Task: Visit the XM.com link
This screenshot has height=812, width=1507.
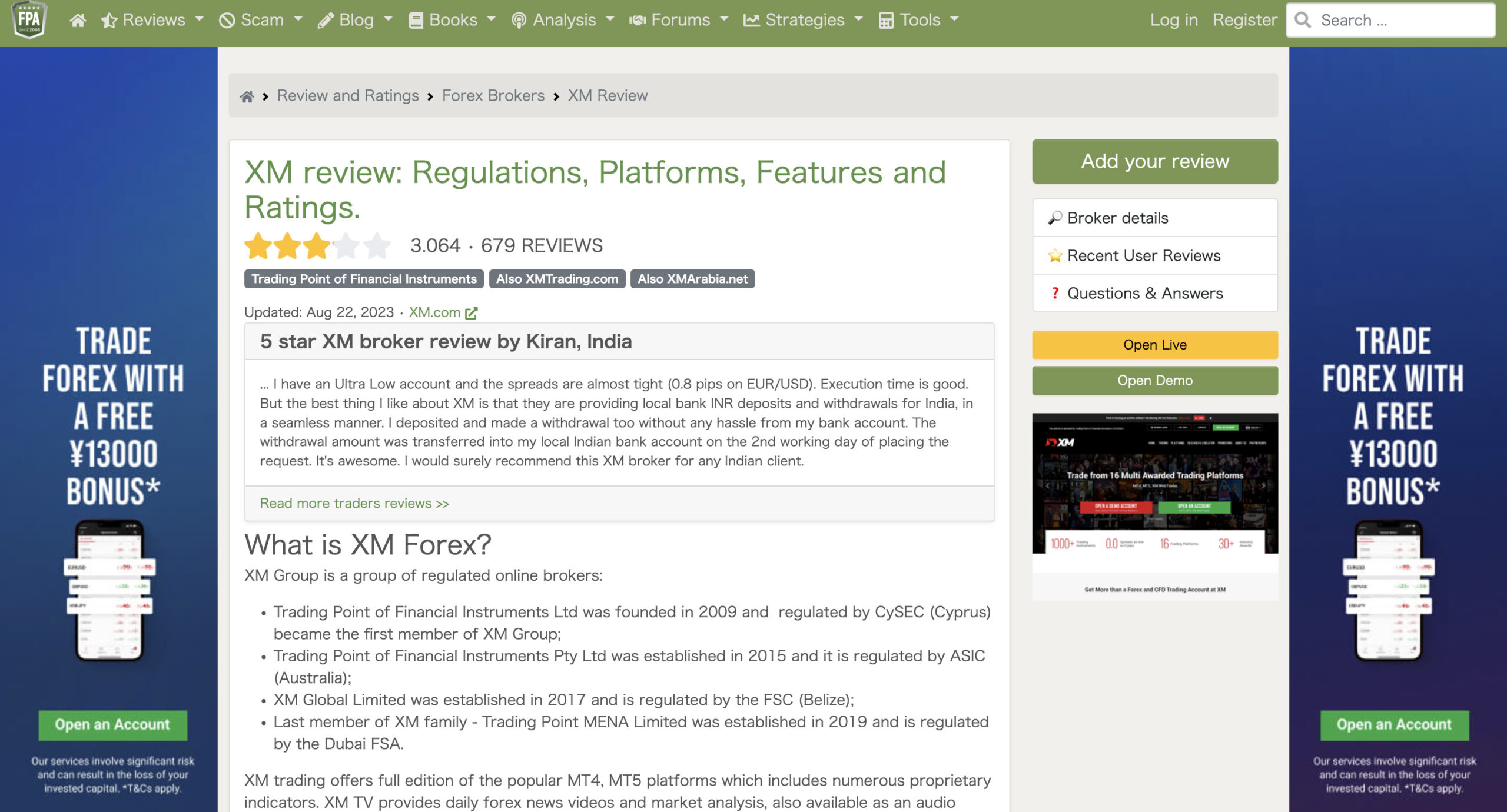Action: point(434,312)
